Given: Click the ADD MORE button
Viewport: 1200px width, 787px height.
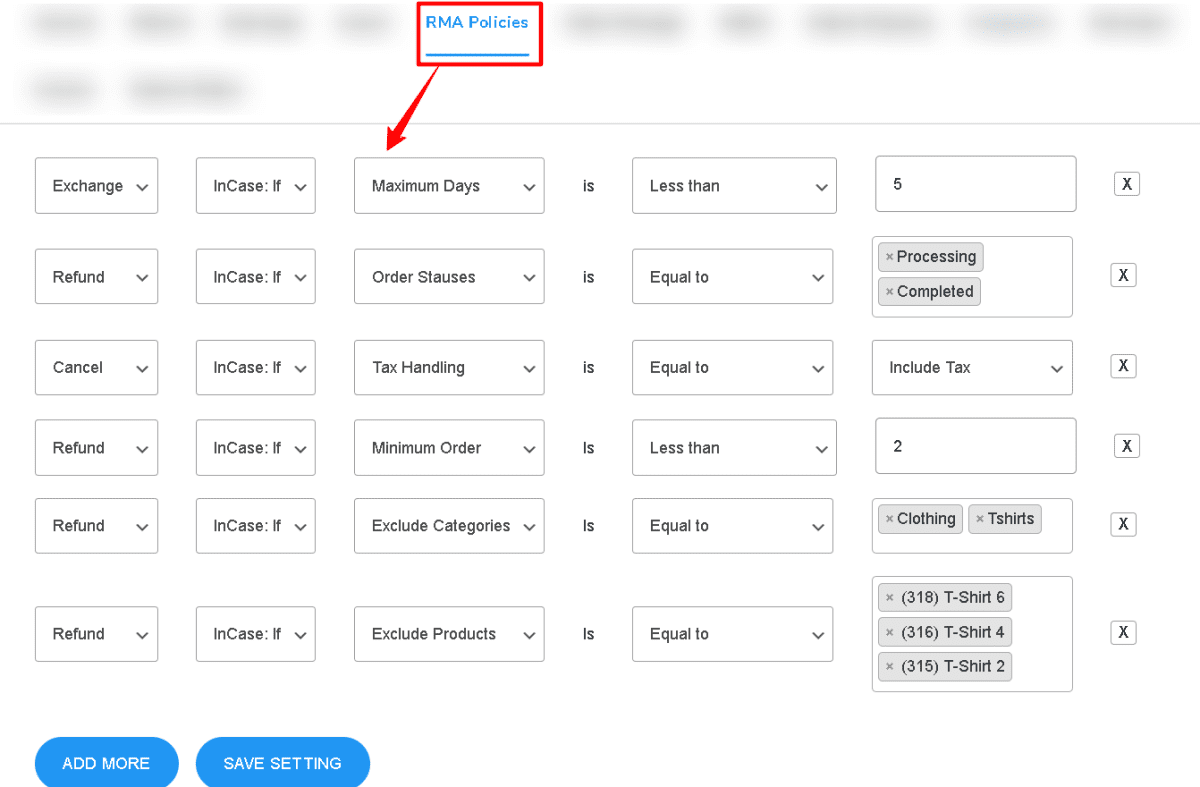Looking at the screenshot, I should 106,762.
